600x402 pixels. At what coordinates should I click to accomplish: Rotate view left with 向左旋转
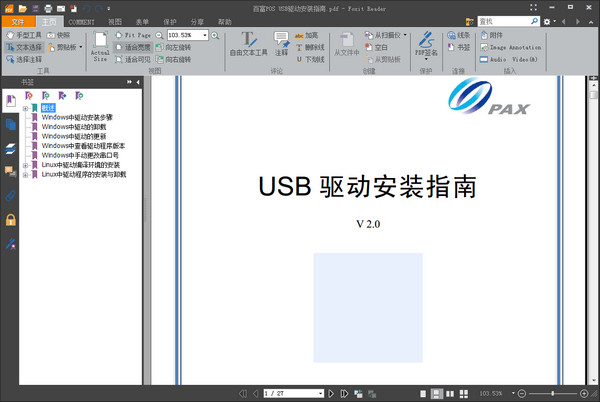pyautogui.click(x=173, y=47)
